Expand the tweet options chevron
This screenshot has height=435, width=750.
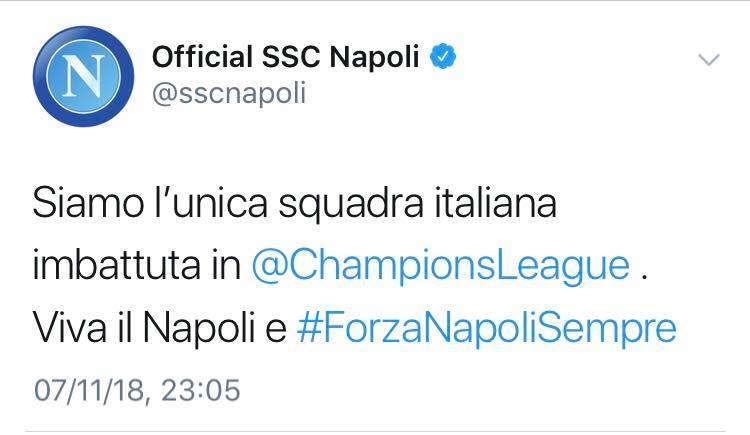[x=708, y=61]
